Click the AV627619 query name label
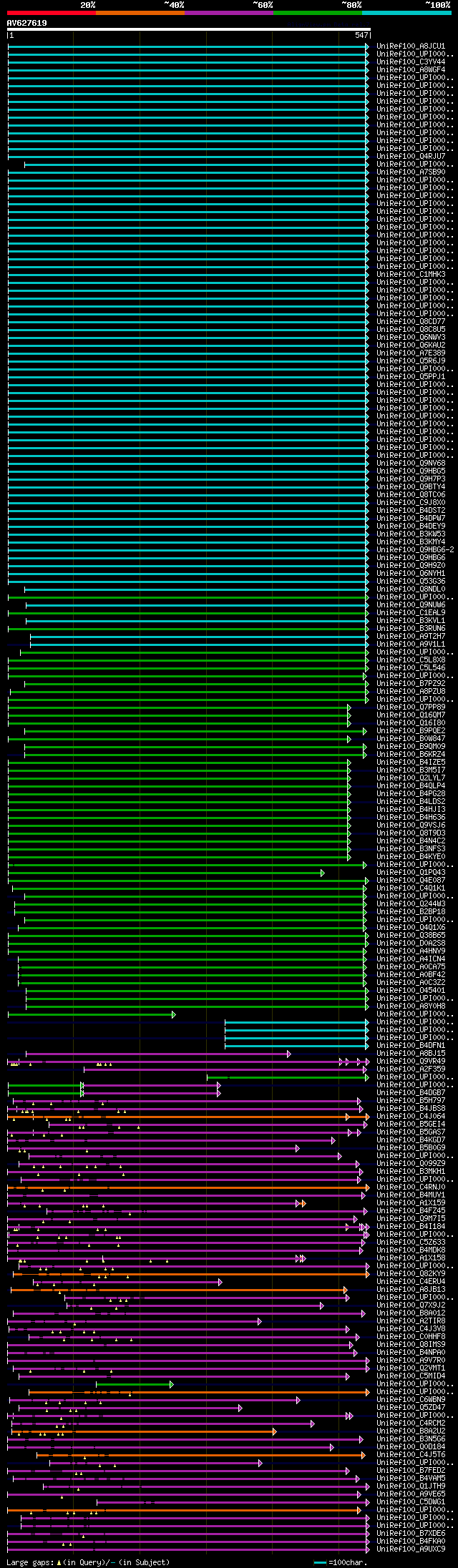 [x=27, y=23]
